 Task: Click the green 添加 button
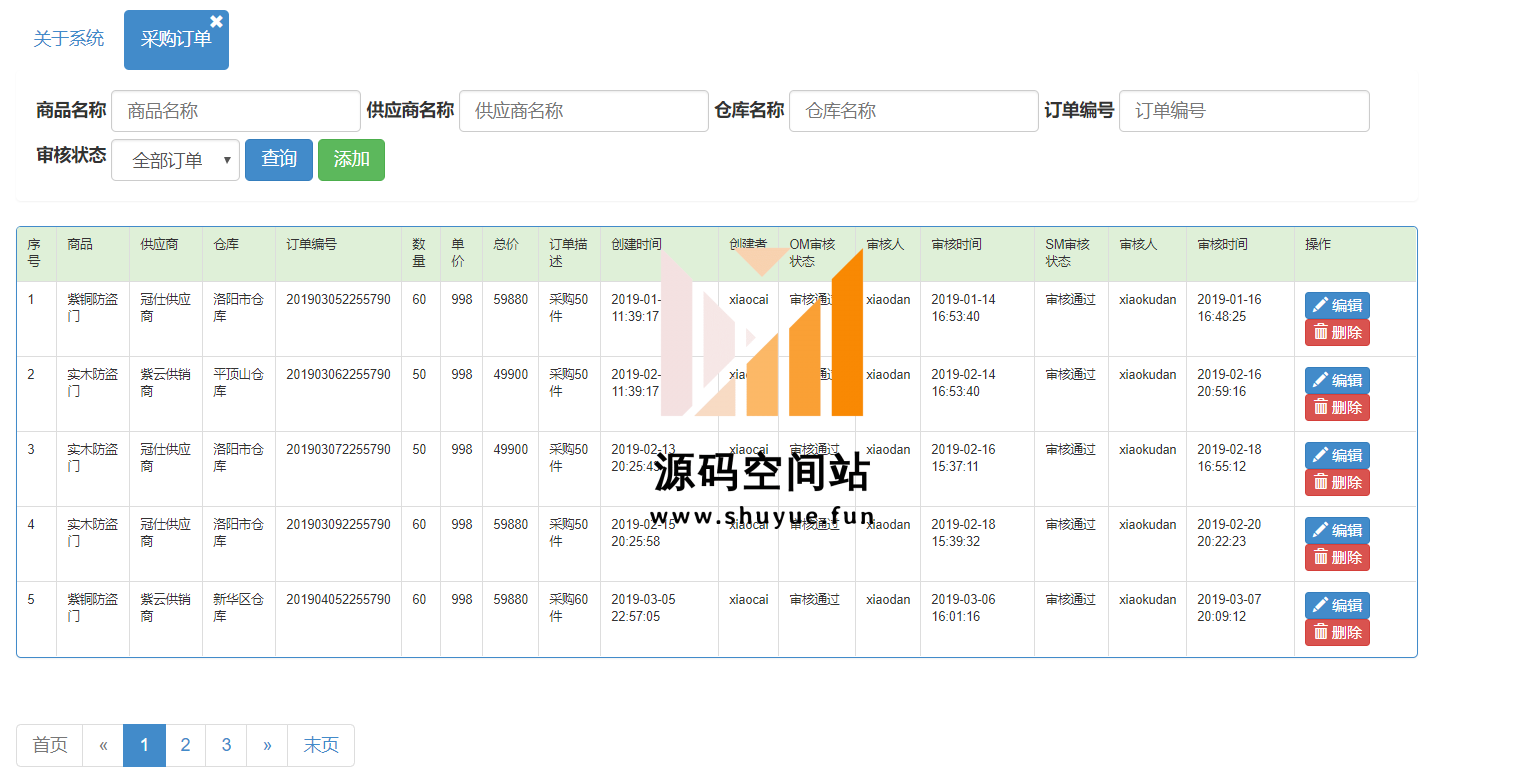[351, 160]
